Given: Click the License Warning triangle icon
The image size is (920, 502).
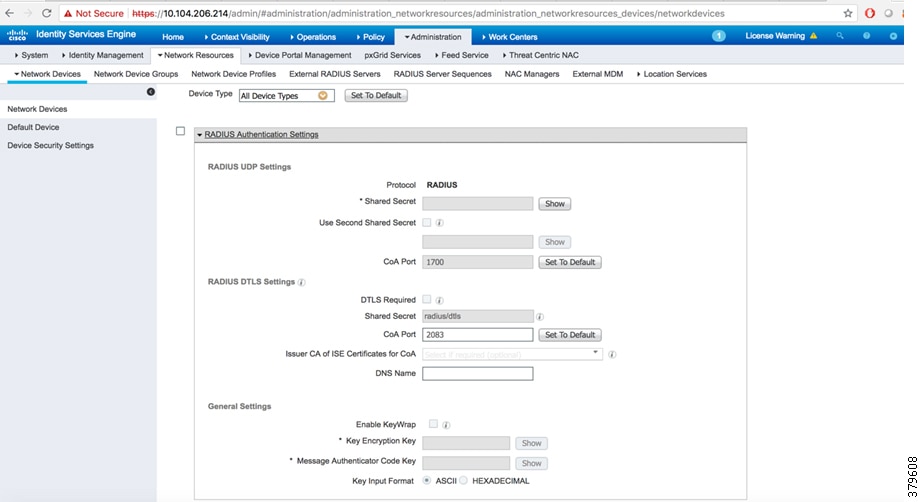Looking at the screenshot, I should [x=813, y=36].
